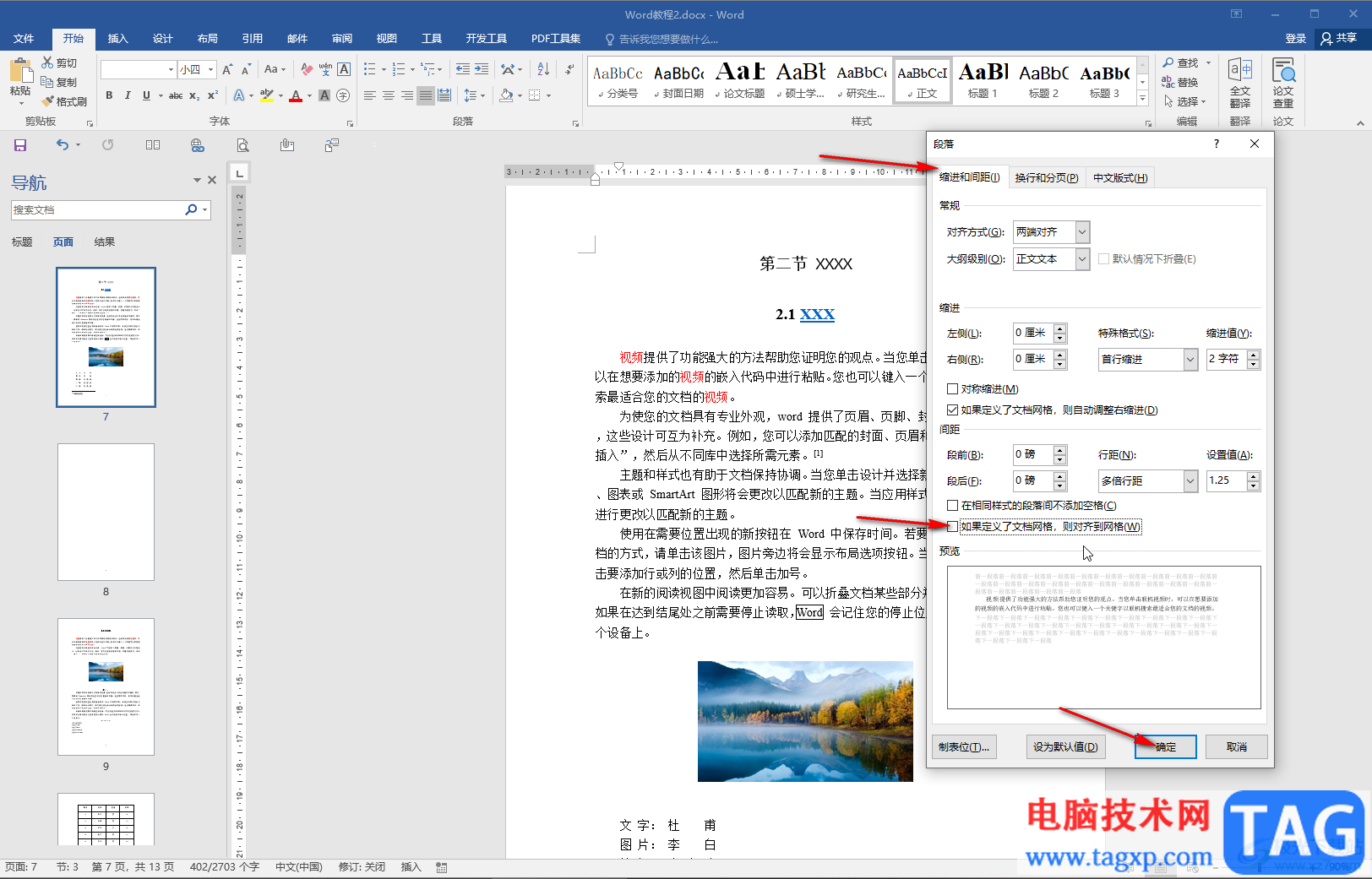Click the Save icon in quick access toolbar
Image resolution: width=1372 pixels, height=879 pixels.
20,145
